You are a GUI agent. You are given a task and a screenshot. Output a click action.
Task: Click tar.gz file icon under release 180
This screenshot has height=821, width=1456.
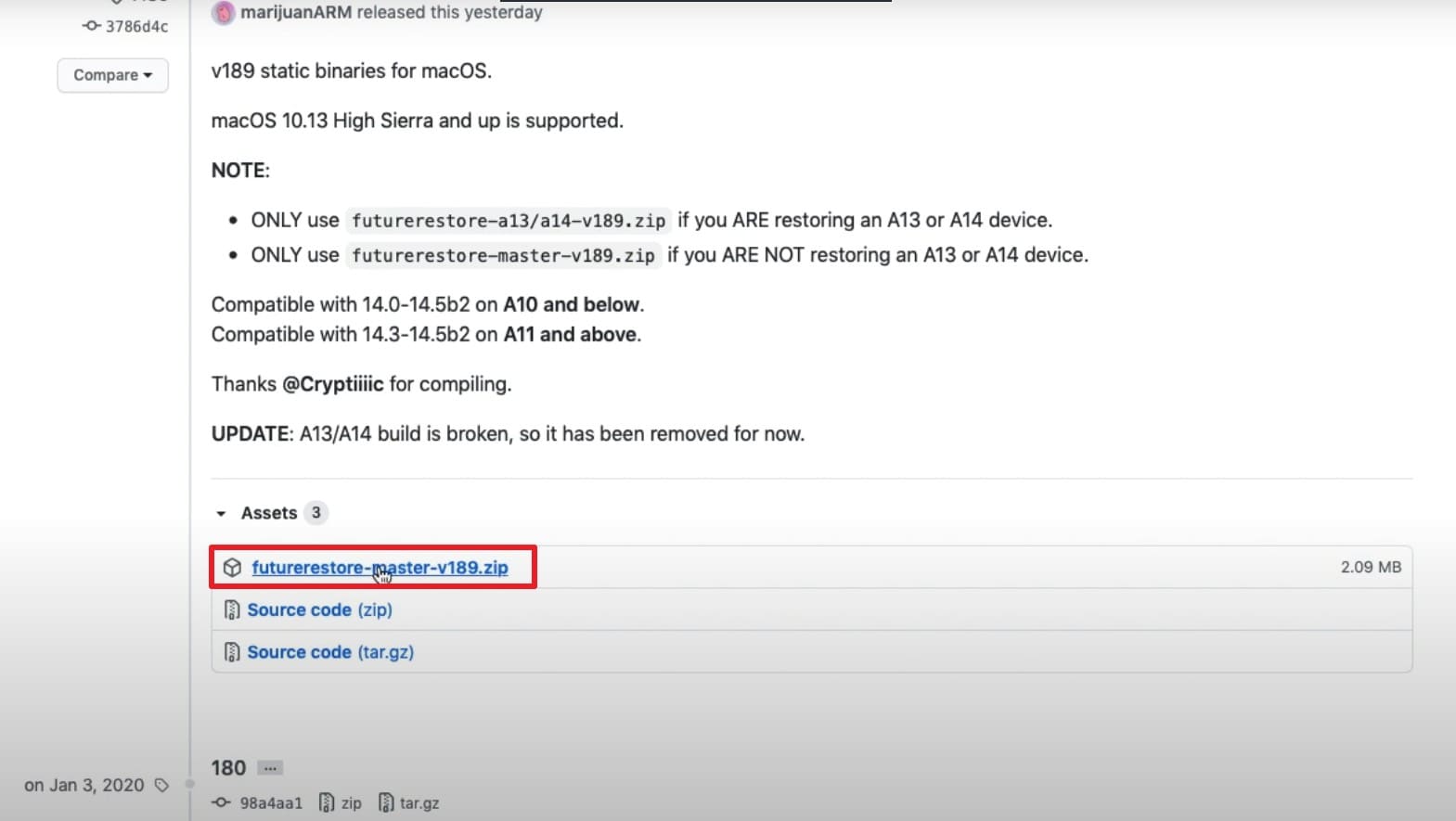pos(386,802)
